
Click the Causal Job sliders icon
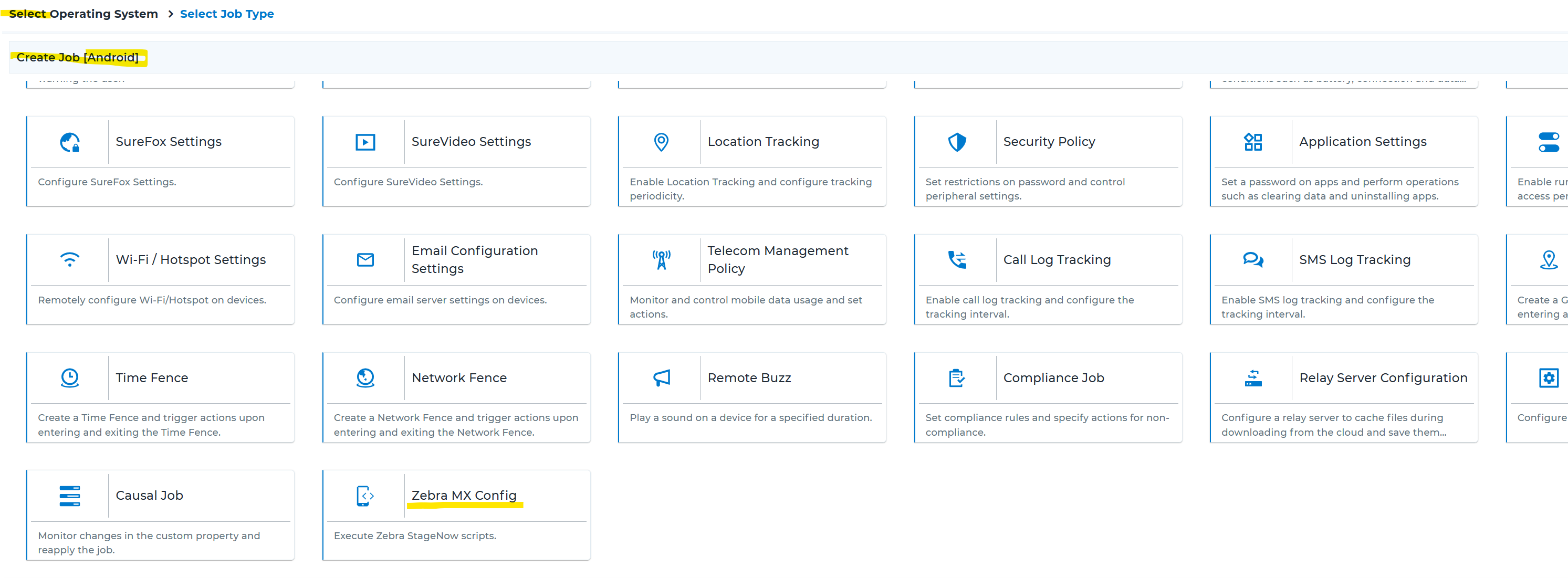tap(70, 495)
